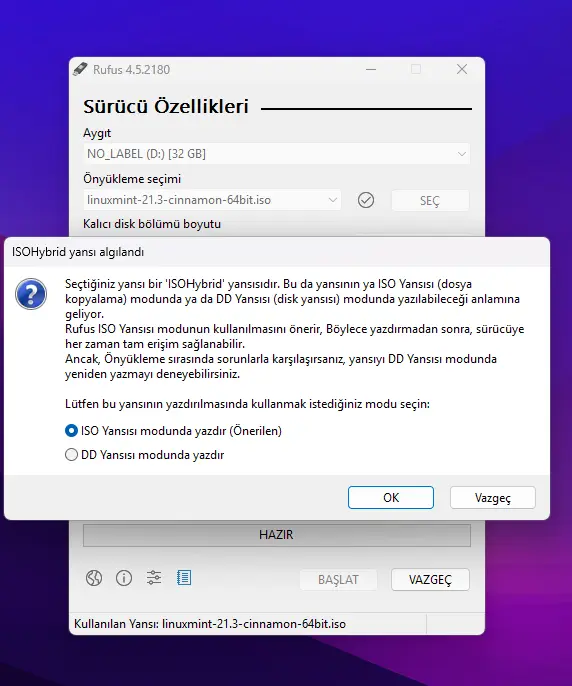Image resolution: width=572 pixels, height=686 pixels.
Task: Click the Rufus USB drive title icon
Action: pyautogui.click(x=80, y=69)
